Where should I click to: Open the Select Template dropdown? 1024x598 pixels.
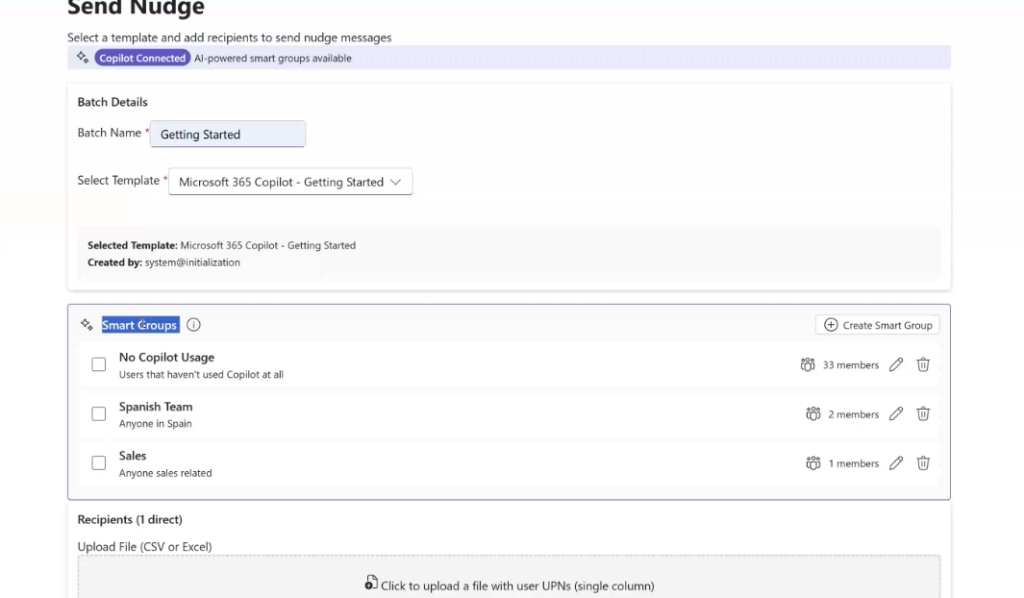pyautogui.click(x=290, y=182)
